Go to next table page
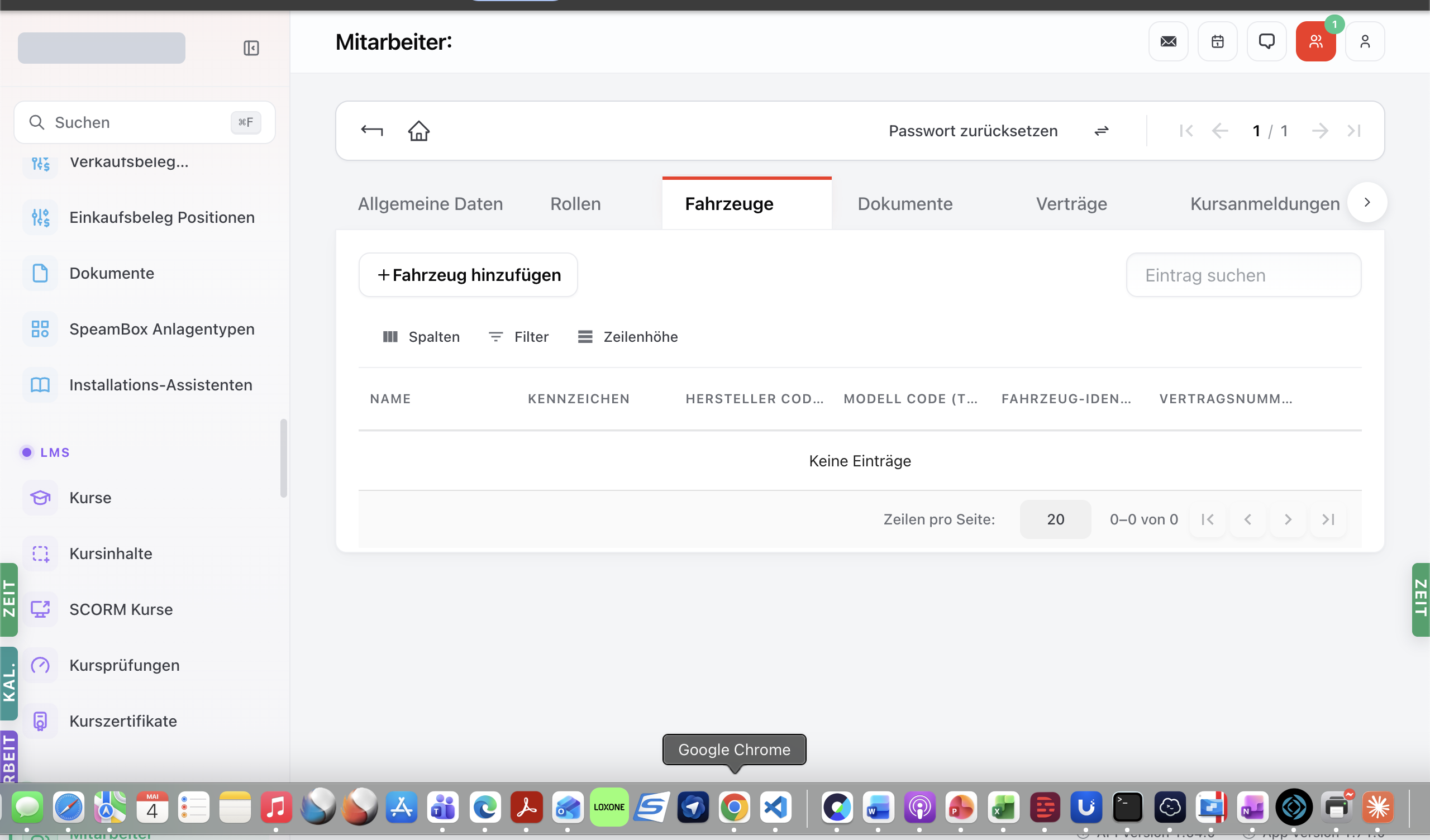 click(1288, 519)
